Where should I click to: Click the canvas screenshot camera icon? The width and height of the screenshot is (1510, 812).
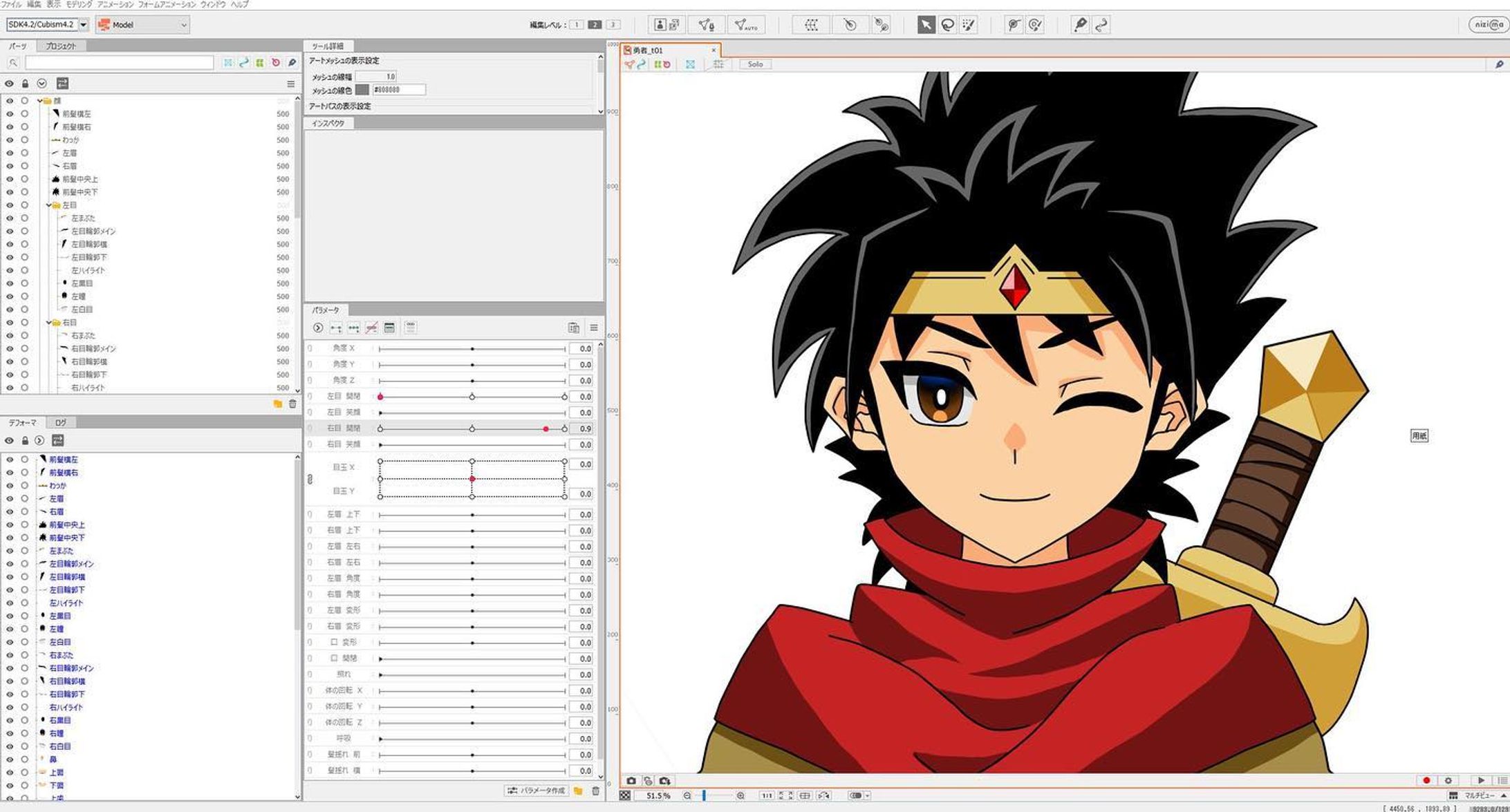pos(631,780)
